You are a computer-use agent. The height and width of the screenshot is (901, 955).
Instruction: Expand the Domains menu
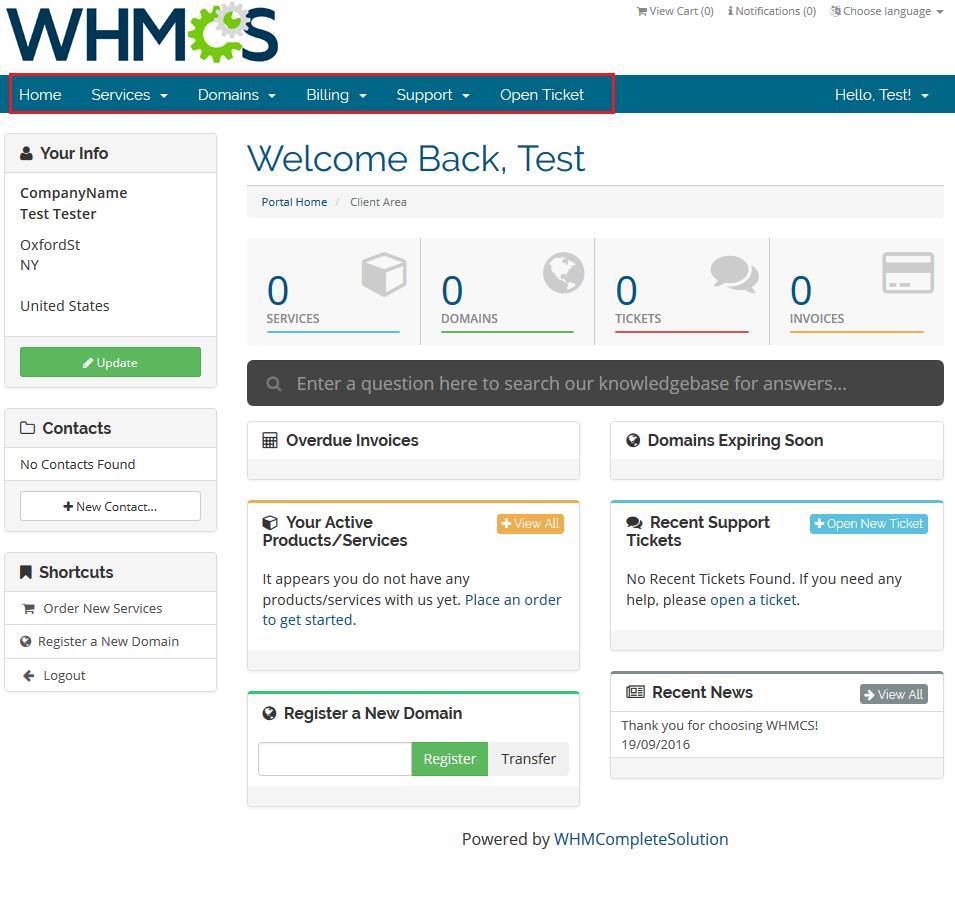(236, 94)
